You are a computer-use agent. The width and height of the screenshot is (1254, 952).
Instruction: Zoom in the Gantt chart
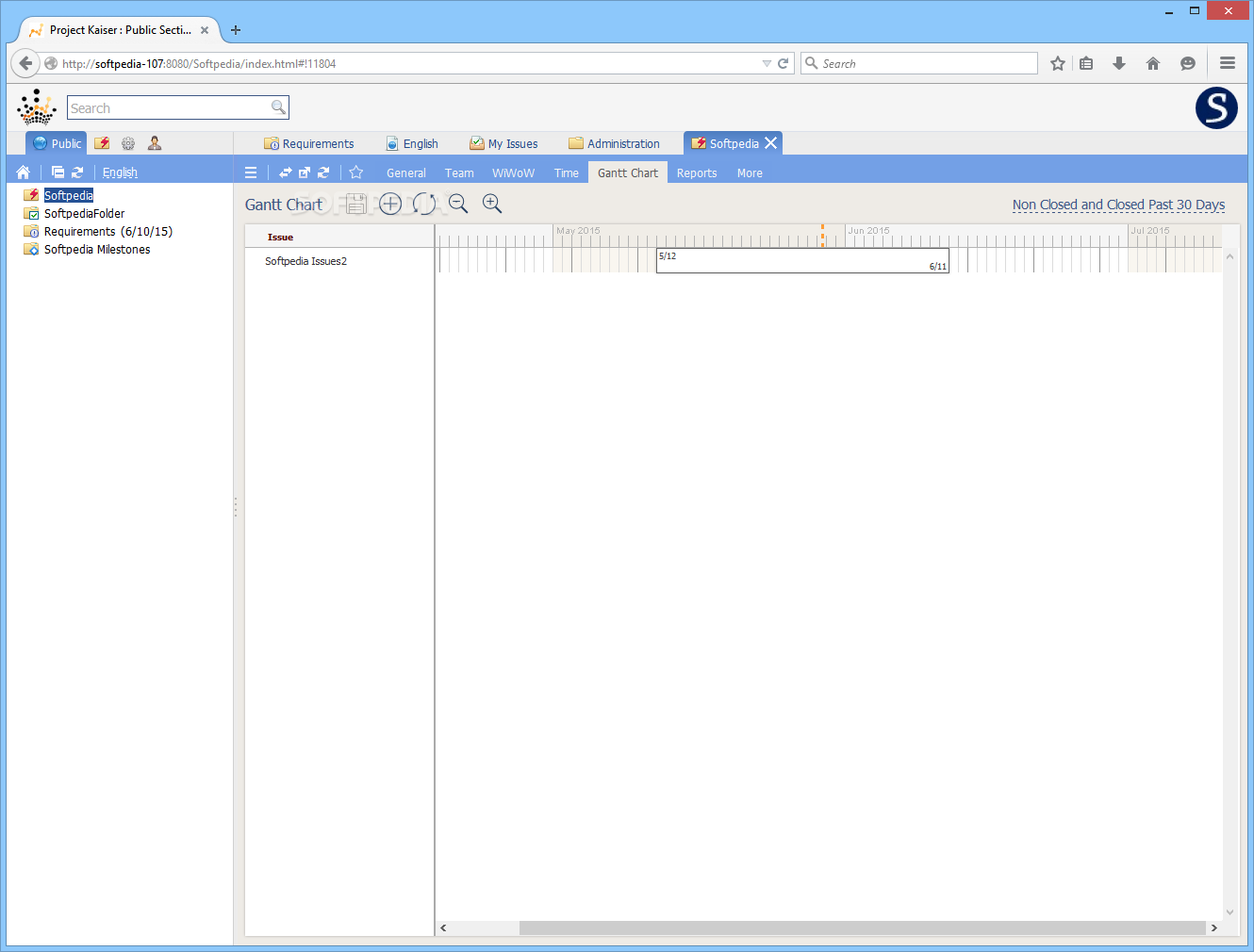pyautogui.click(x=492, y=204)
